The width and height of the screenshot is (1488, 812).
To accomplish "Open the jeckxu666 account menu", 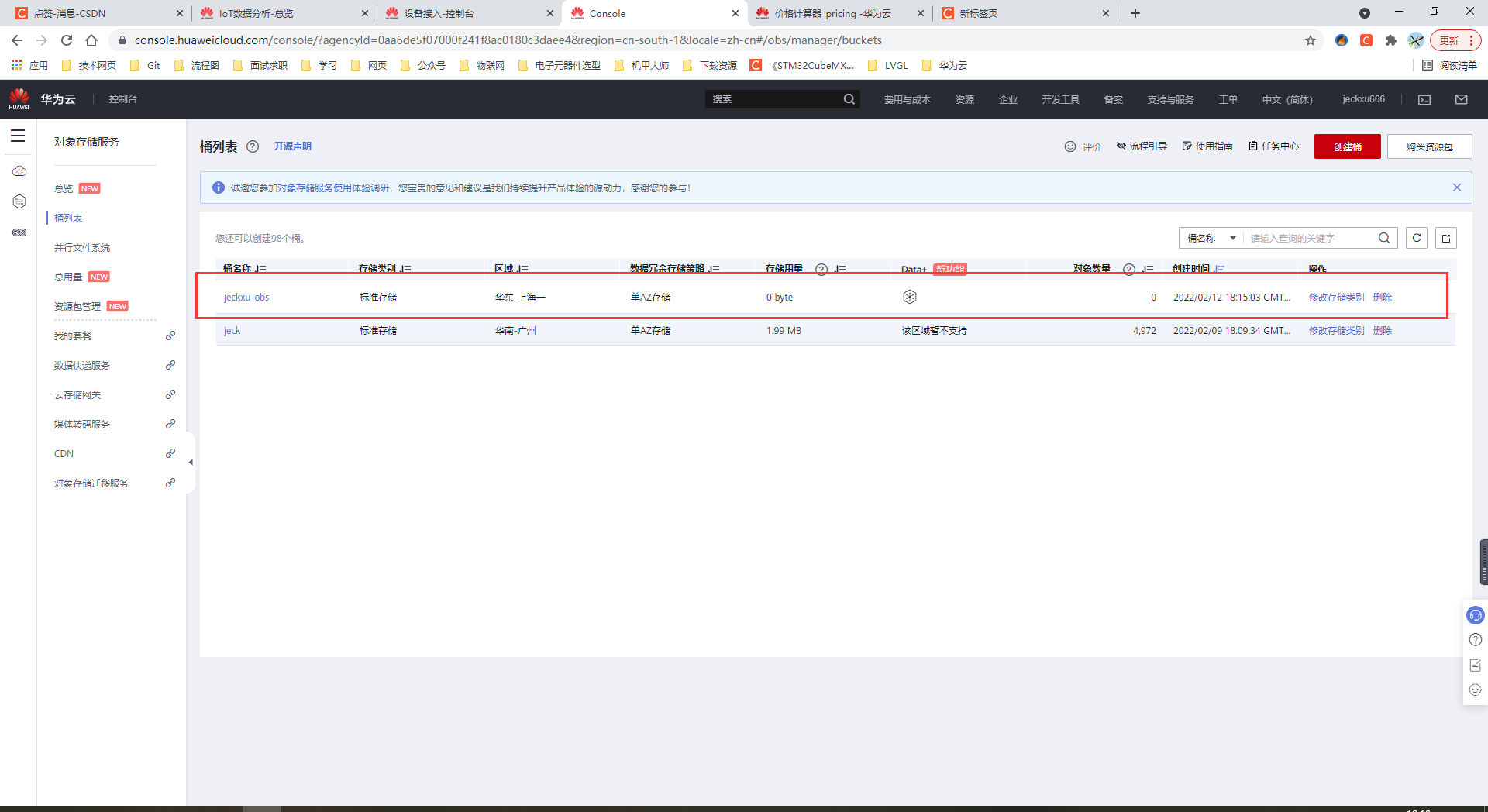I will click(1363, 99).
